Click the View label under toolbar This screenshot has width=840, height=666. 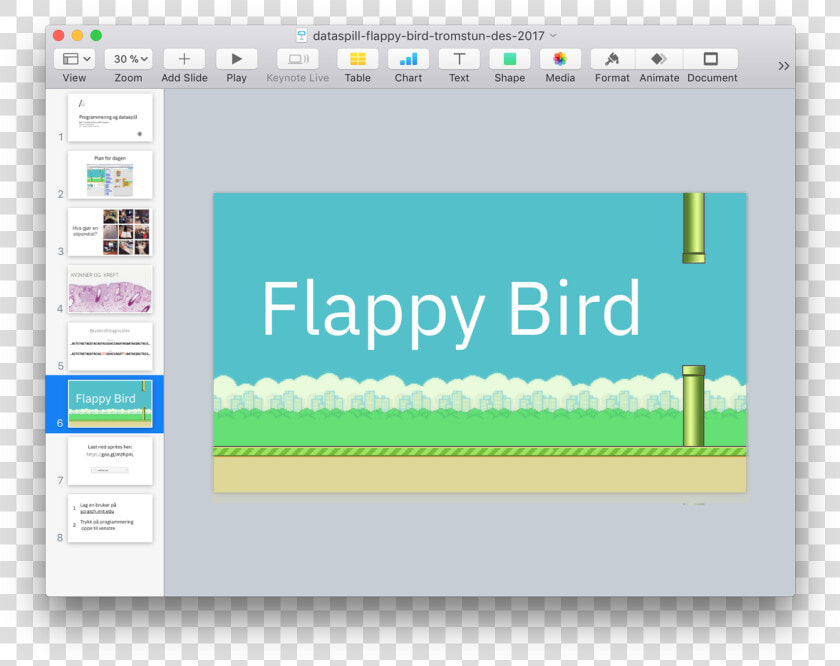click(x=74, y=78)
